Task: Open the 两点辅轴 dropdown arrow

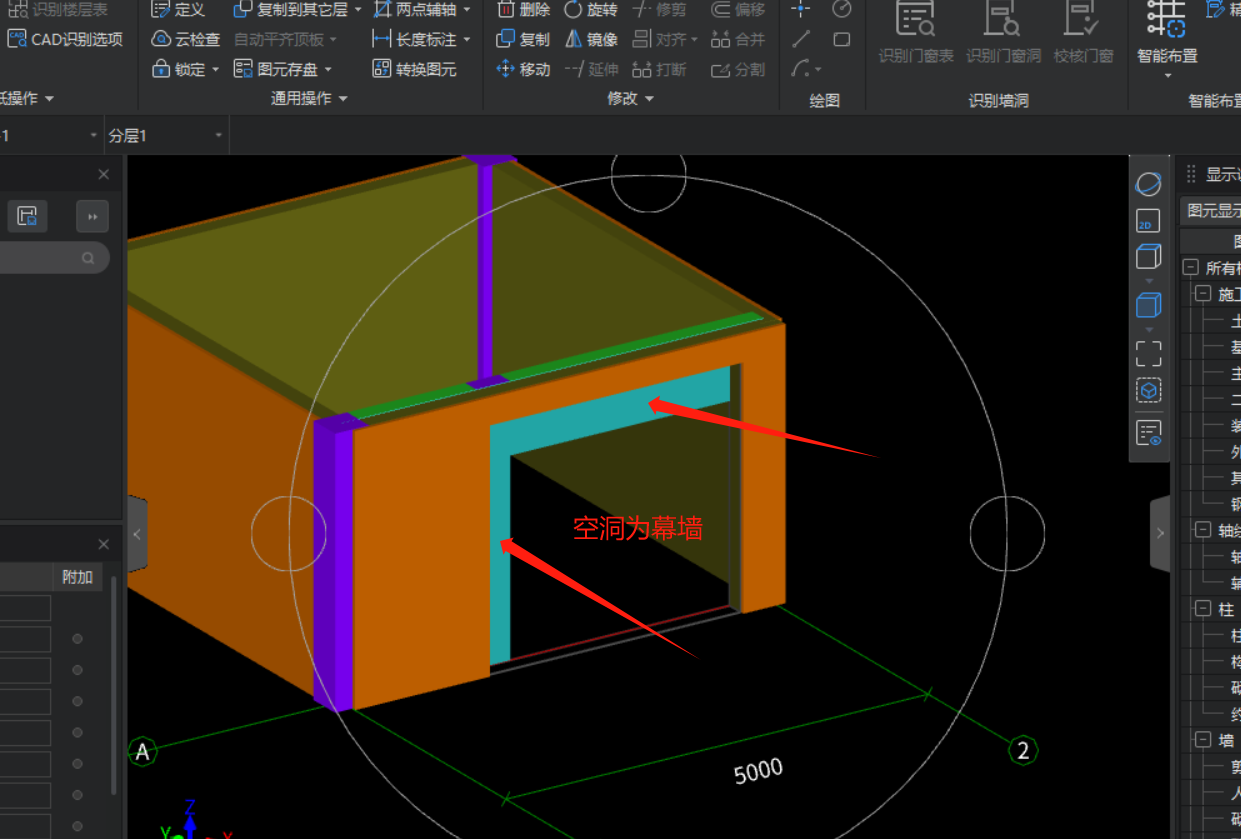Action: (466, 10)
